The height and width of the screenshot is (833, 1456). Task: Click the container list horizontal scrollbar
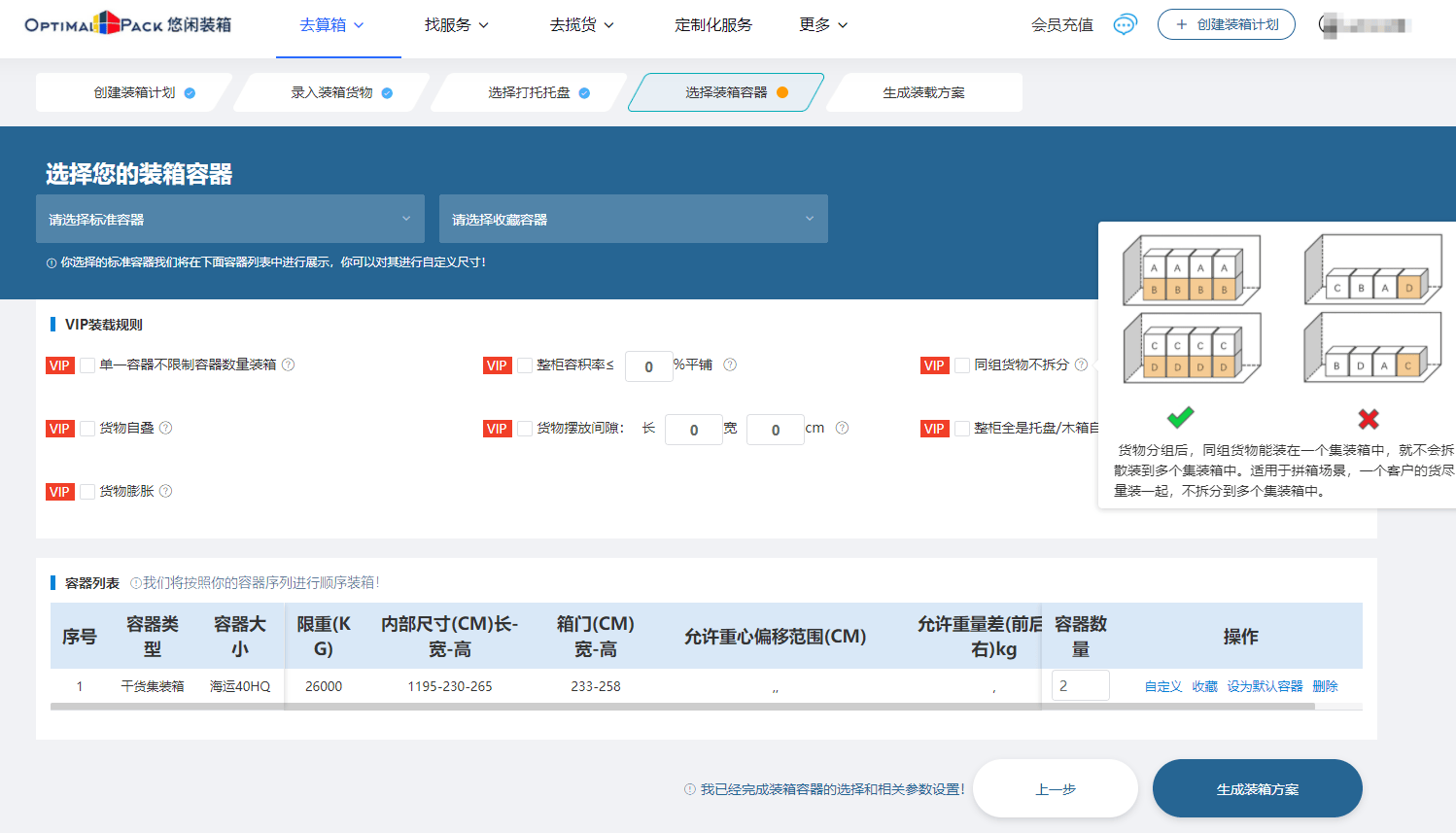click(680, 707)
